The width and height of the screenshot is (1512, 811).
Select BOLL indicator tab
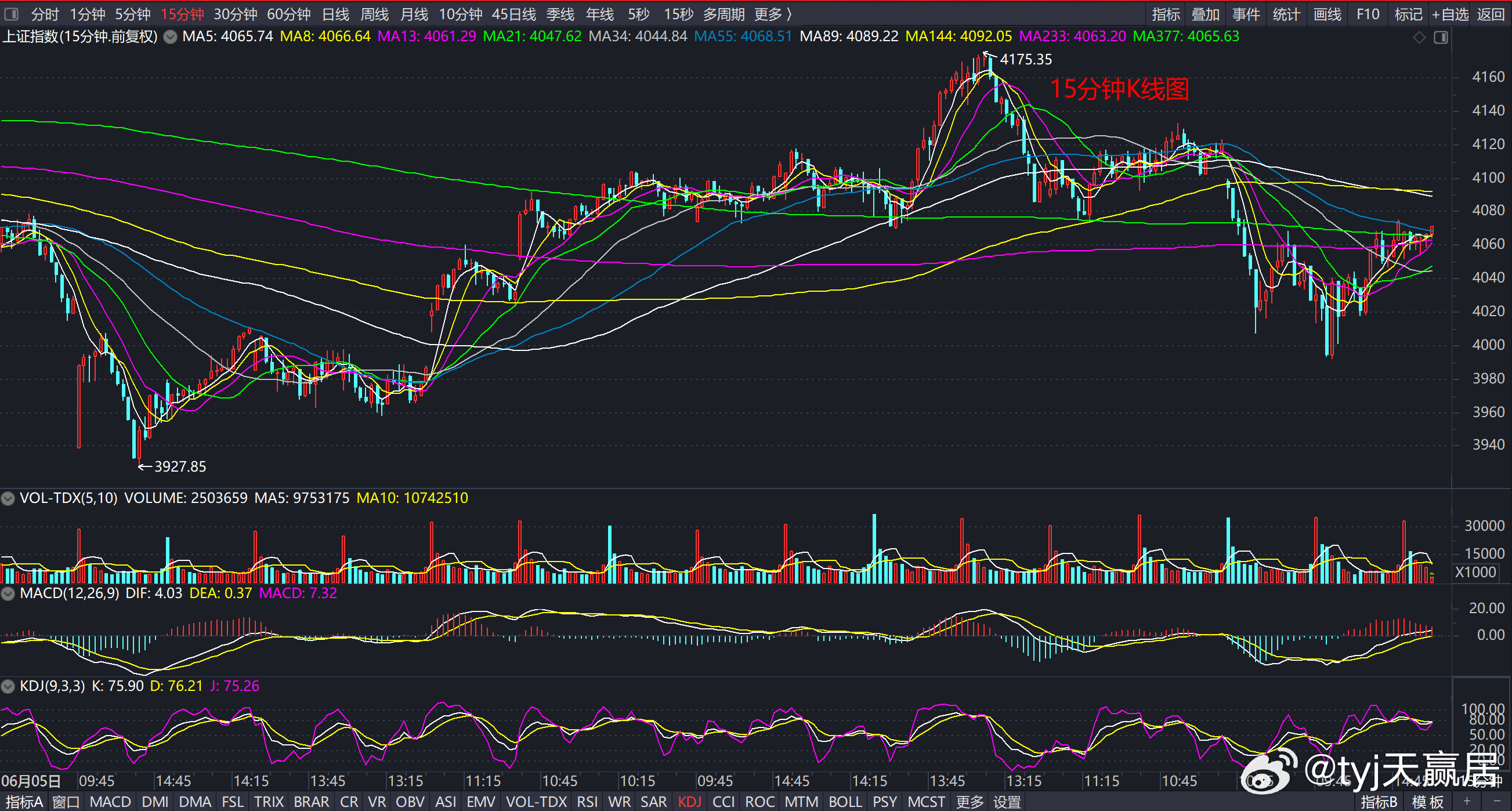click(x=845, y=802)
